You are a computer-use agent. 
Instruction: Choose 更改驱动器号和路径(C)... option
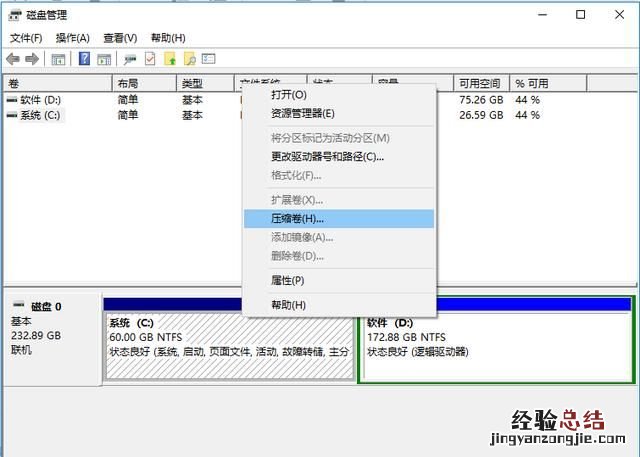(x=339, y=157)
